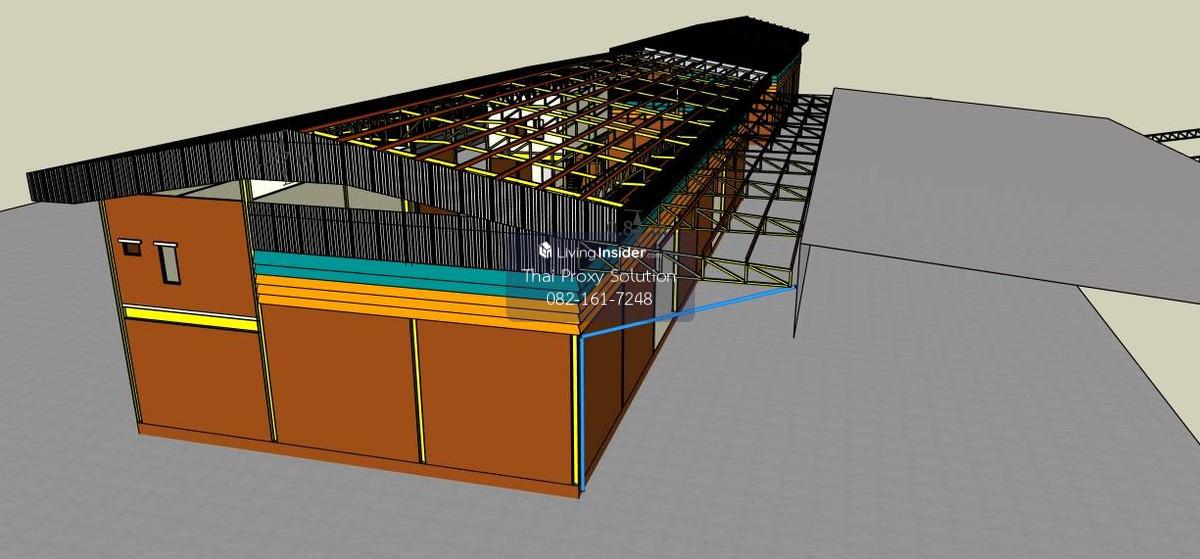Select the yellow horizontal band on left wall
This screenshot has height=559, width=1200.
pyautogui.click(x=190, y=318)
